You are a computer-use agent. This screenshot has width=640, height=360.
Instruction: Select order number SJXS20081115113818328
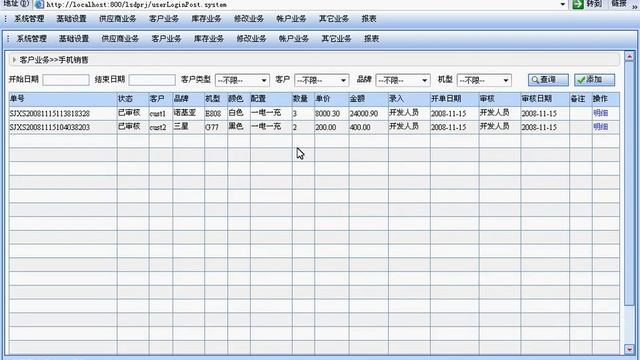49,113
